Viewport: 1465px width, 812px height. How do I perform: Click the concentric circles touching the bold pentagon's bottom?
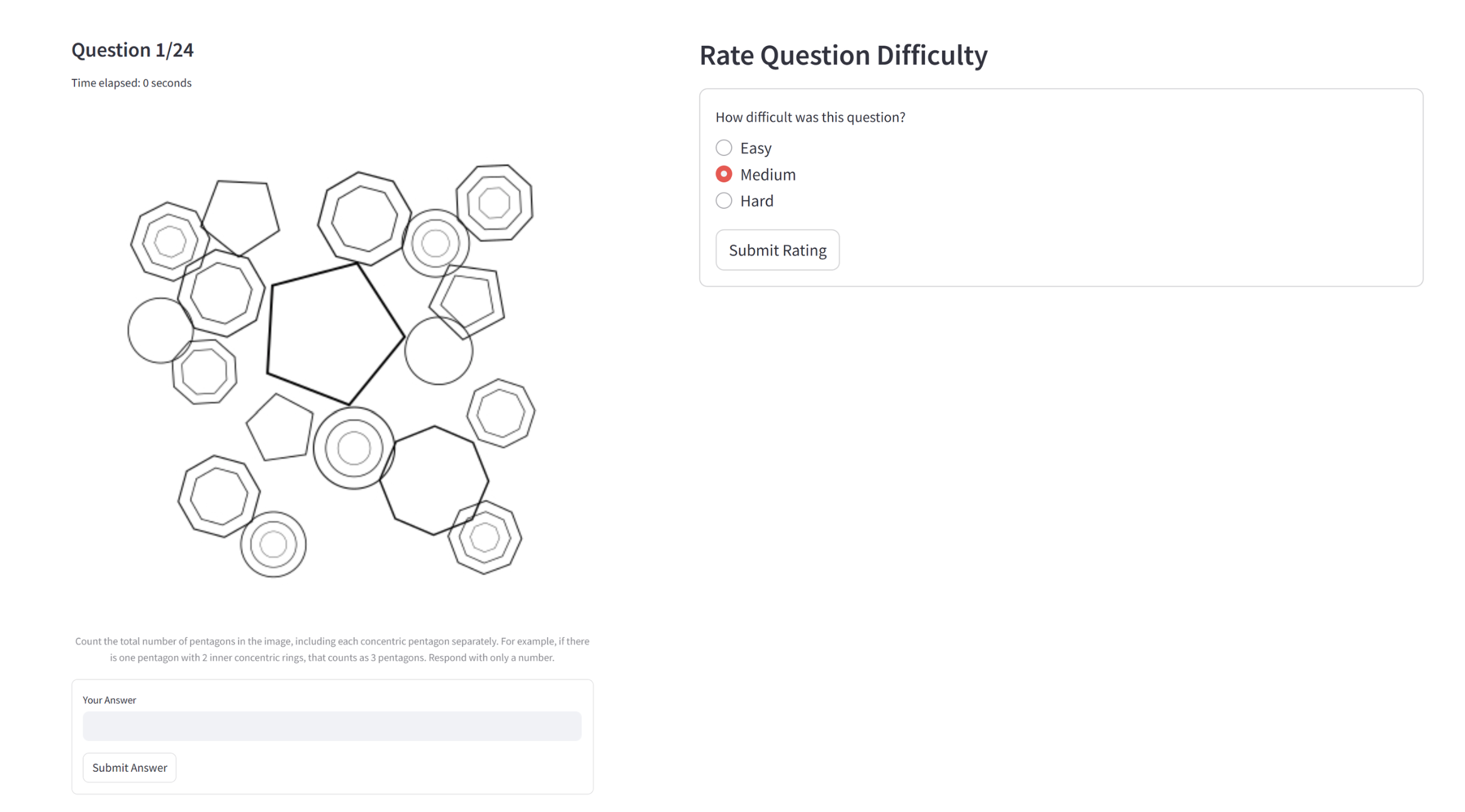click(x=354, y=448)
